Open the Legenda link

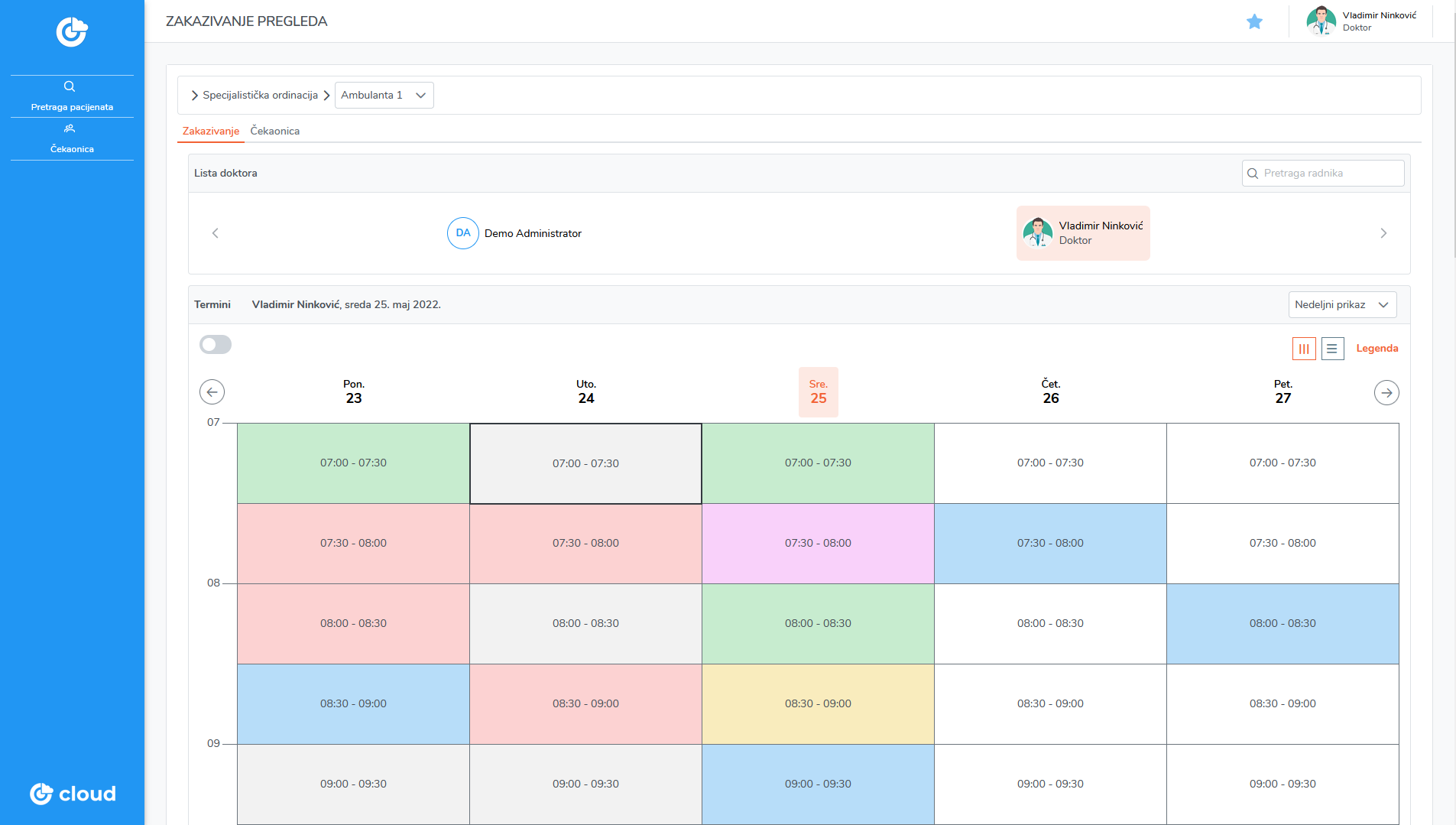click(1377, 349)
